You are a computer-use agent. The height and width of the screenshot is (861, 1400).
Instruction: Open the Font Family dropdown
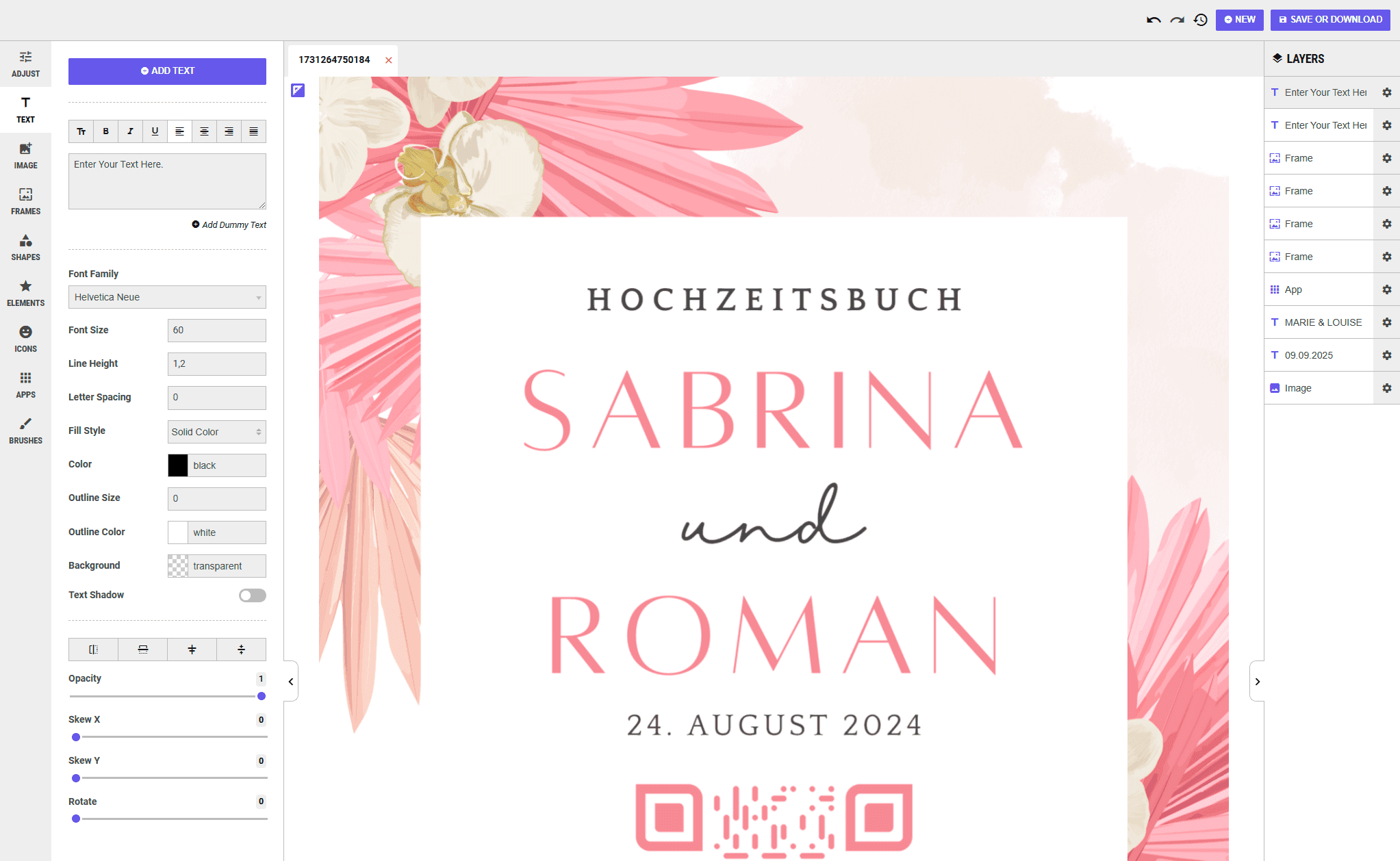pyautogui.click(x=166, y=296)
